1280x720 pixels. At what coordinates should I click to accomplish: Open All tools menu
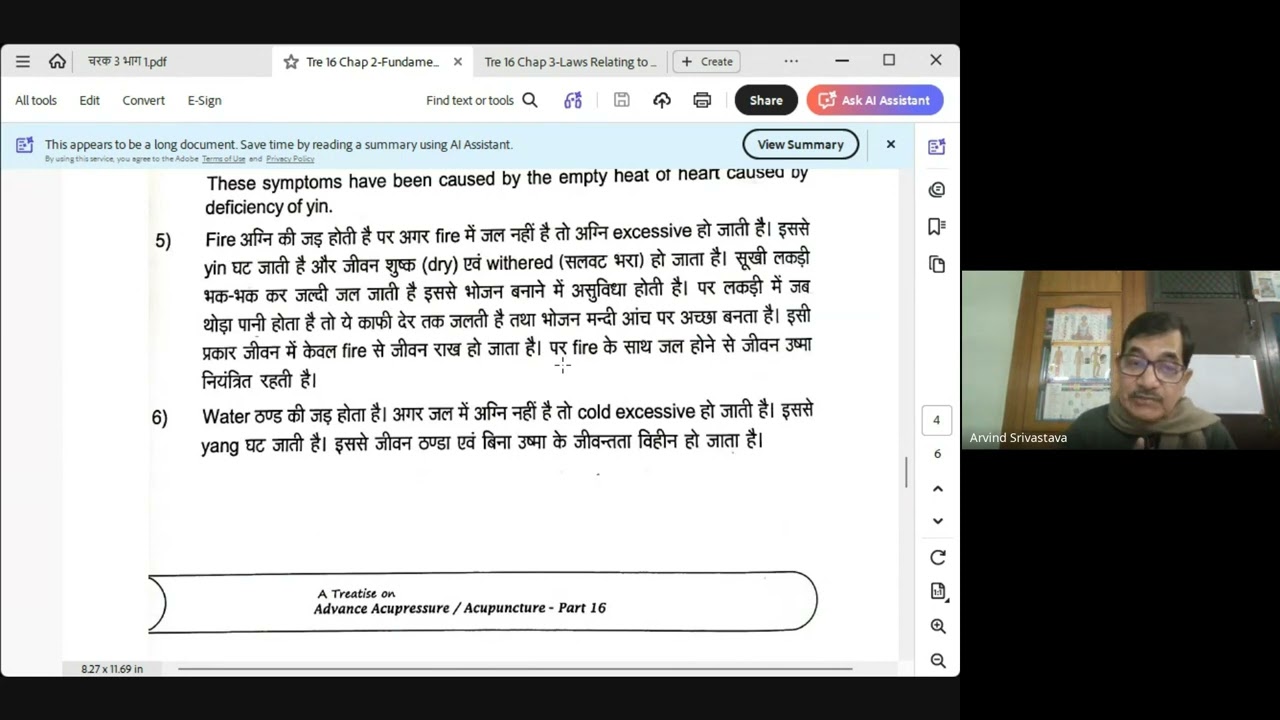(36, 100)
